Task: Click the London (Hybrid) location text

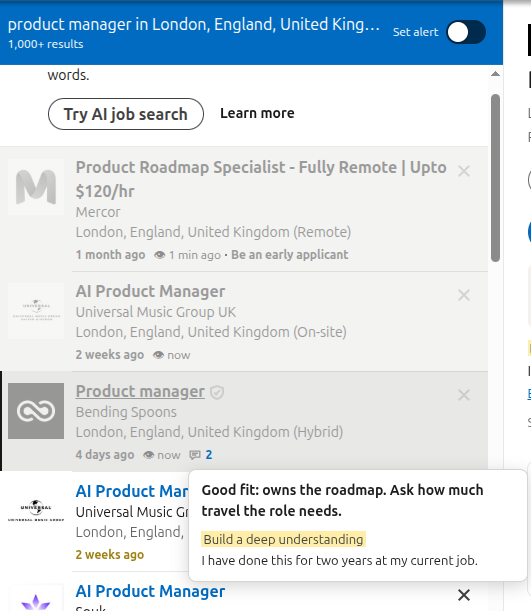Action: (209, 432)
